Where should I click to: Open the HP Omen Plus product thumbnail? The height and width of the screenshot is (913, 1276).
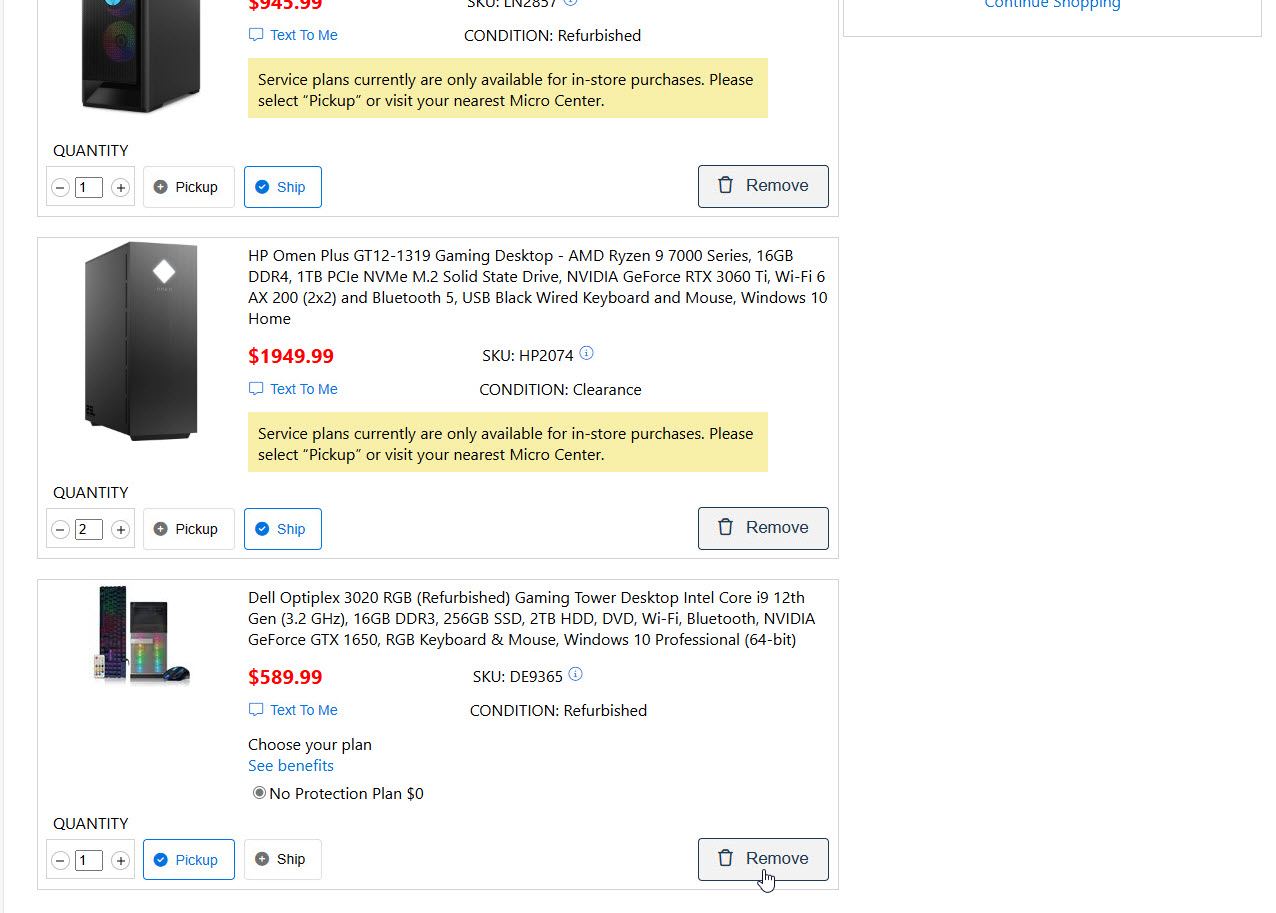(x=141, y=341)
